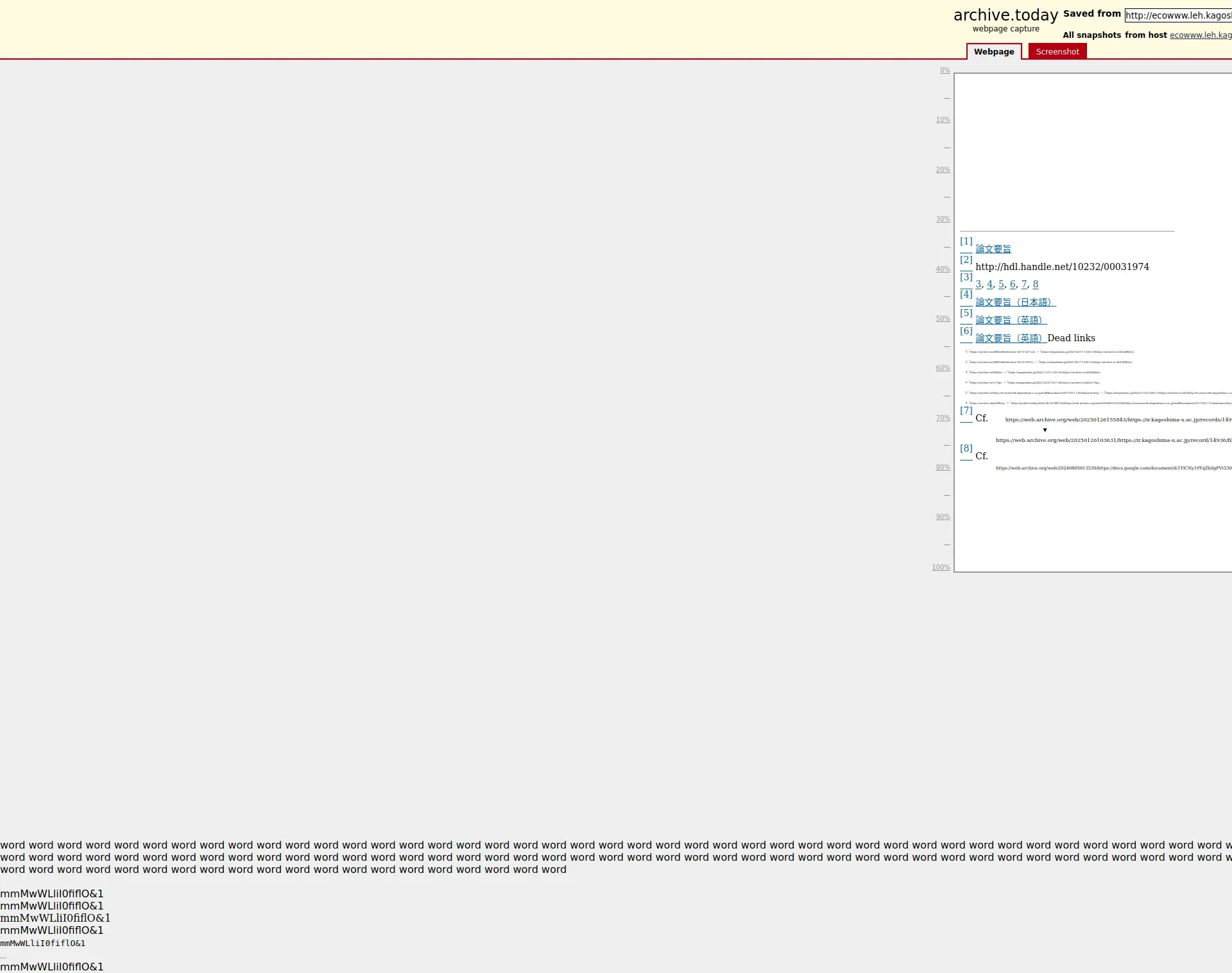1232x973 pixels.
Task: Open the ecowww.leh host snapshots link
Action: click(1200, 35)
